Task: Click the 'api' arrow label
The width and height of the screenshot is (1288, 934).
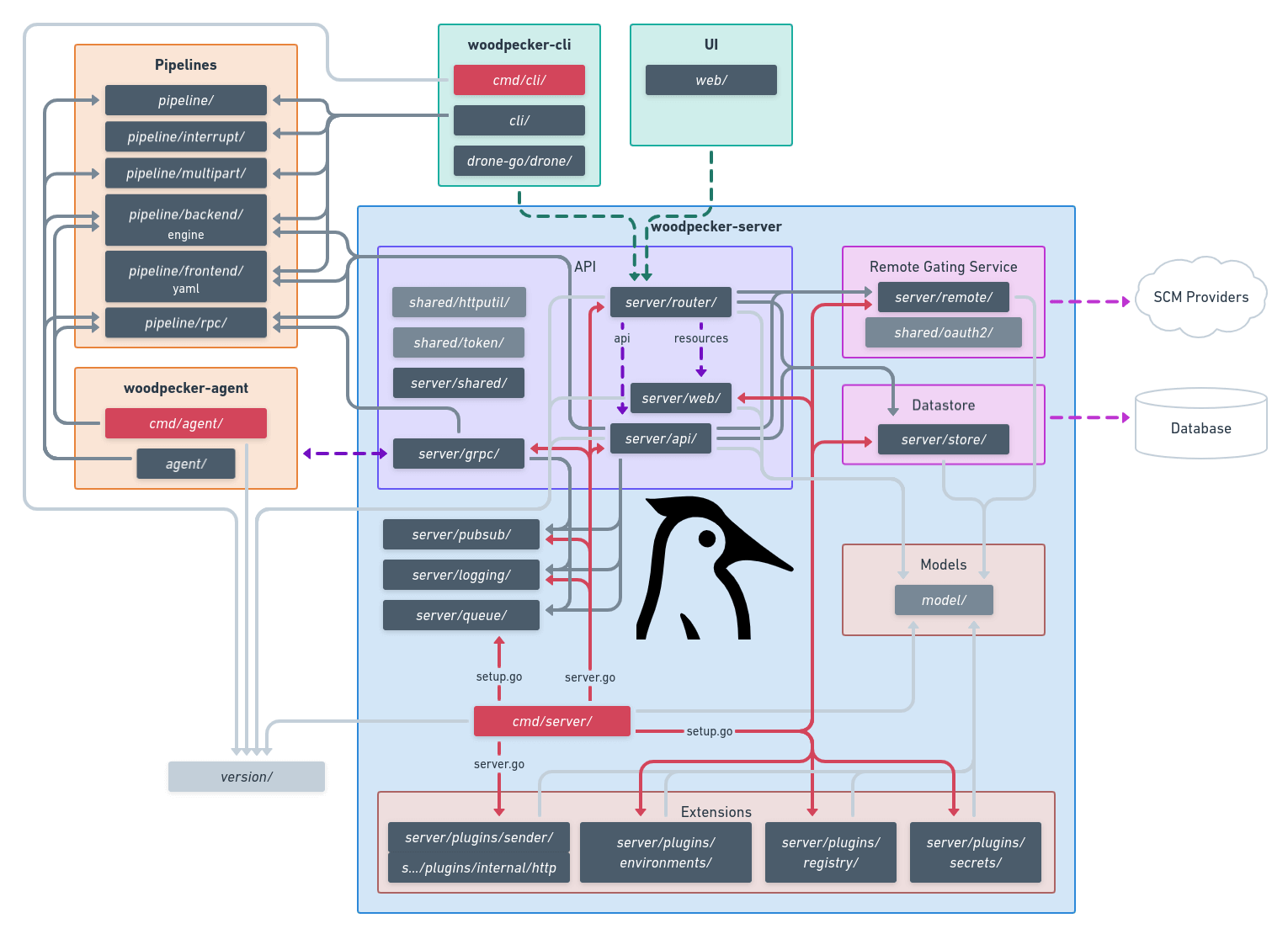Action: (x=622, y=338)
